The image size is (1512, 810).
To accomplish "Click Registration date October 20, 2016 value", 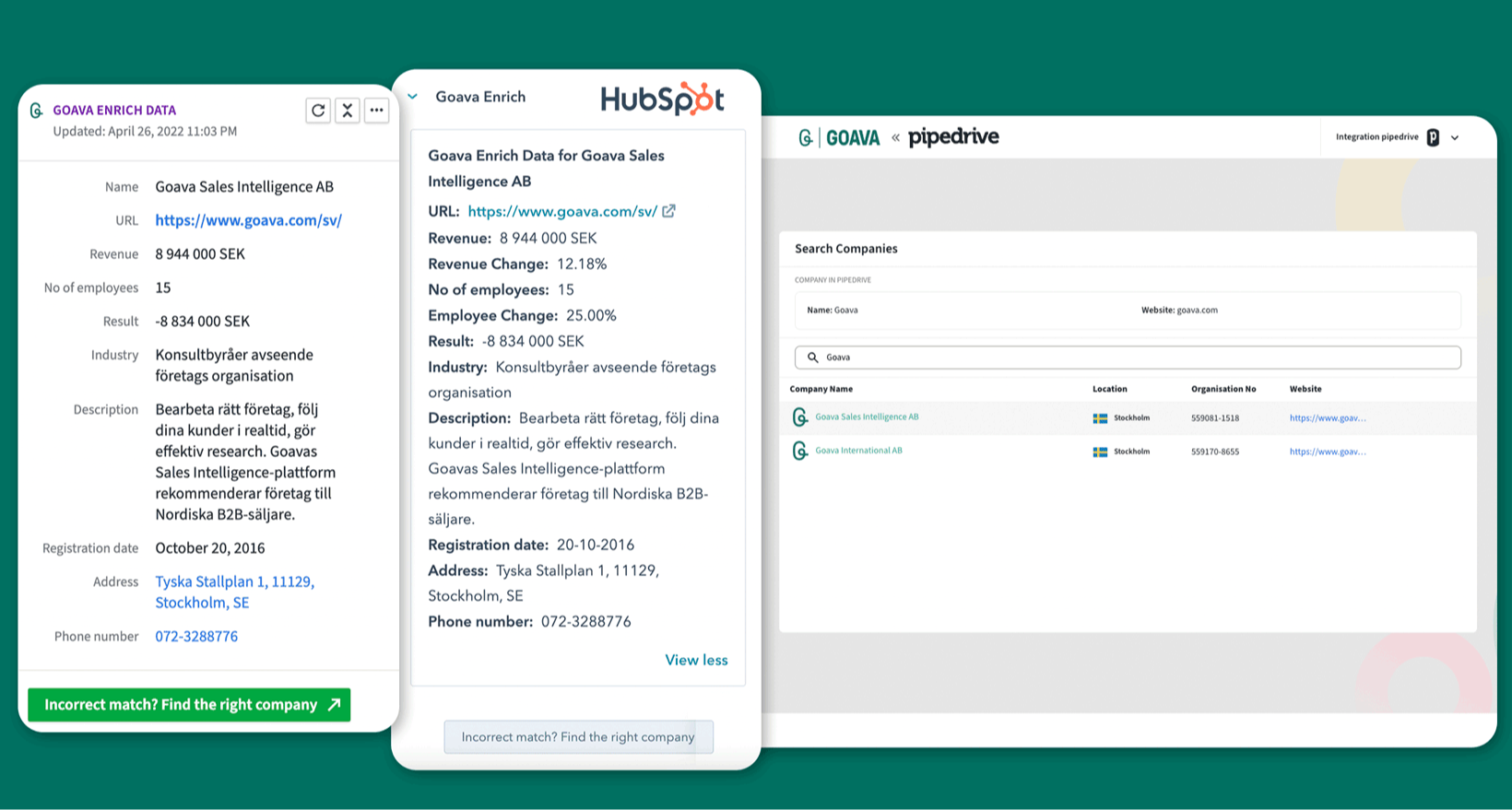I will 210,548.
